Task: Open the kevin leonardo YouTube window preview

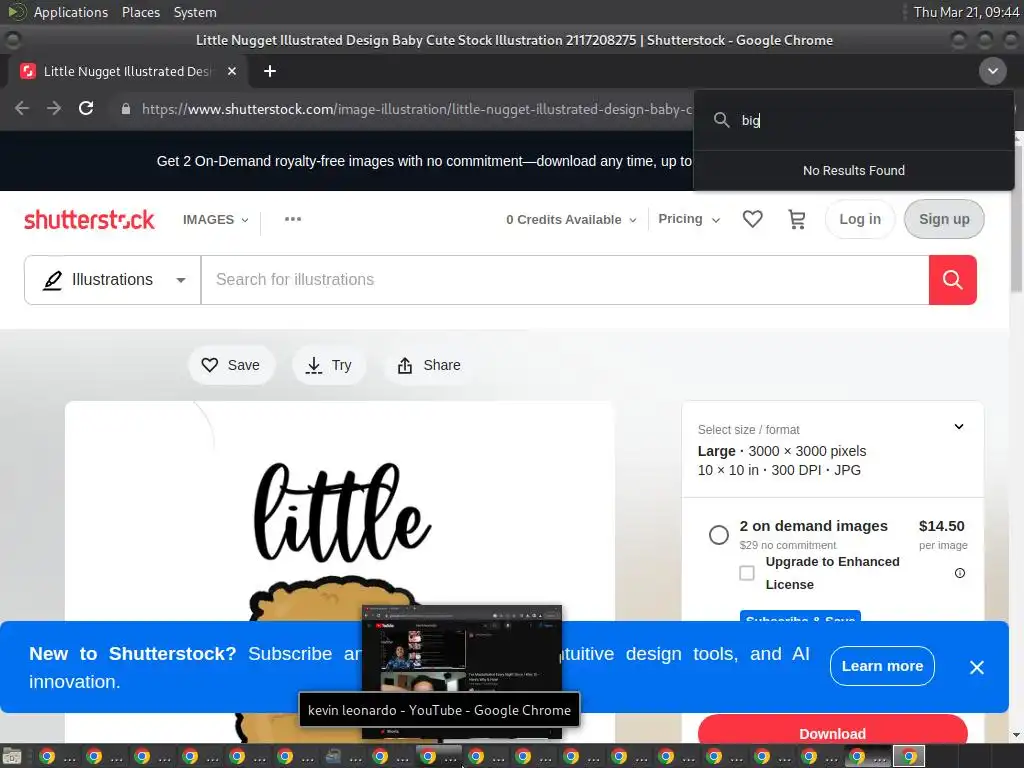Action: 462,673
